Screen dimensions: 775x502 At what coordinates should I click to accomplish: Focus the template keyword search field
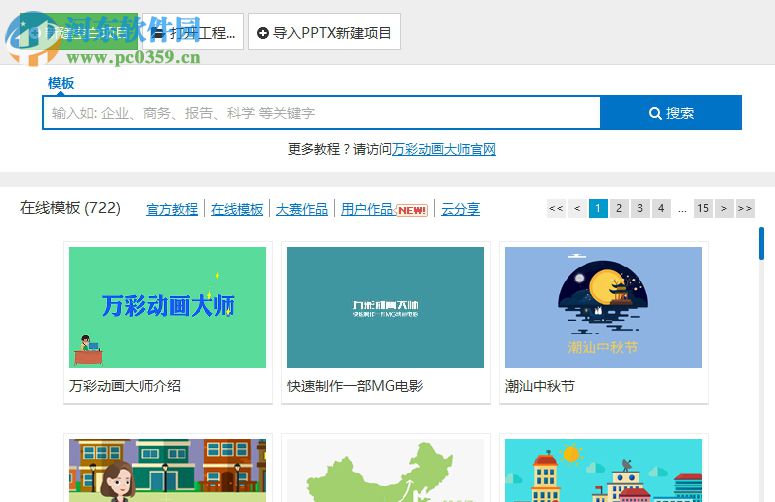(x=321, y=113)
